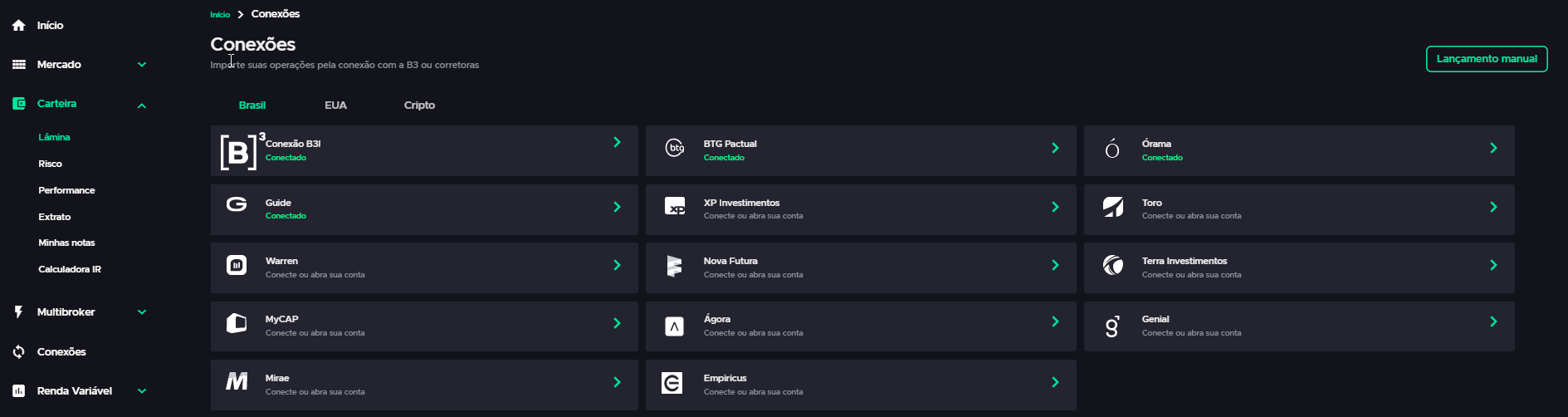Open Warren via its arrow
Viewport: 1568px width, 417px height.
tap(617, 265)
